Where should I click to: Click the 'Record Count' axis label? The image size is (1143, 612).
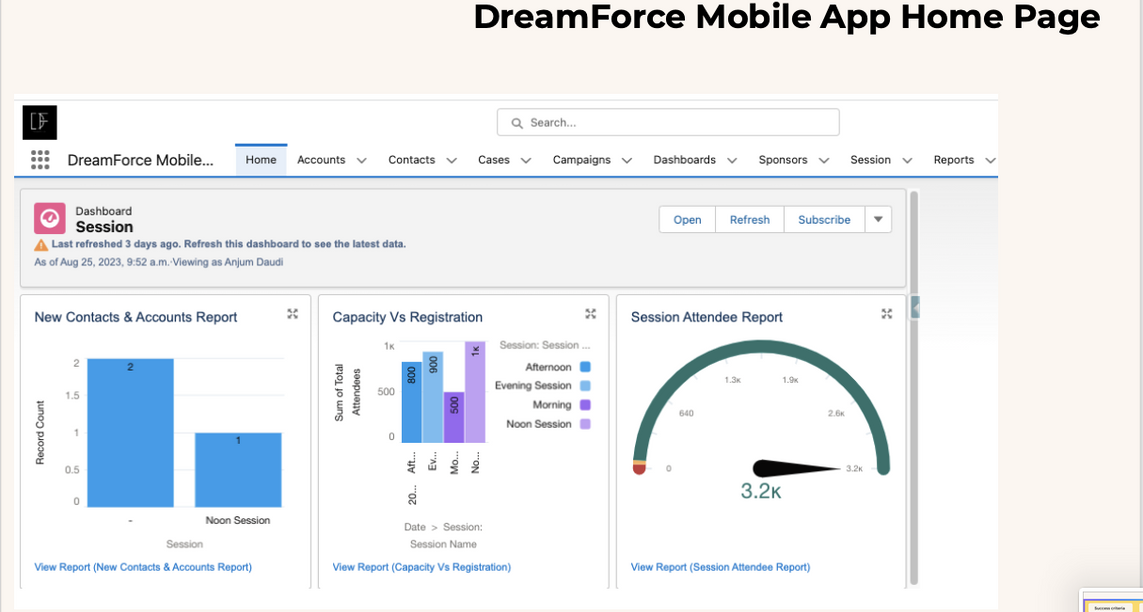pyautogui.click(x=40, y=433)
